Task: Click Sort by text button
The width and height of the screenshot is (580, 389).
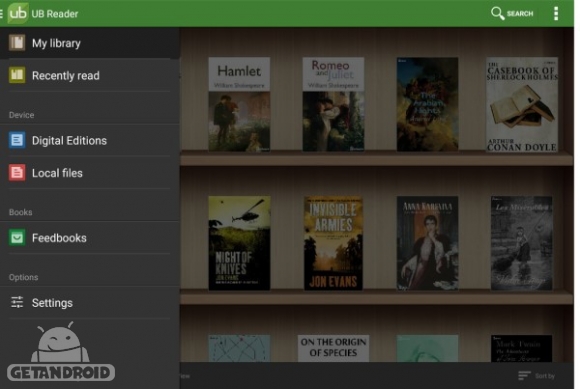Action: point(544,376)
